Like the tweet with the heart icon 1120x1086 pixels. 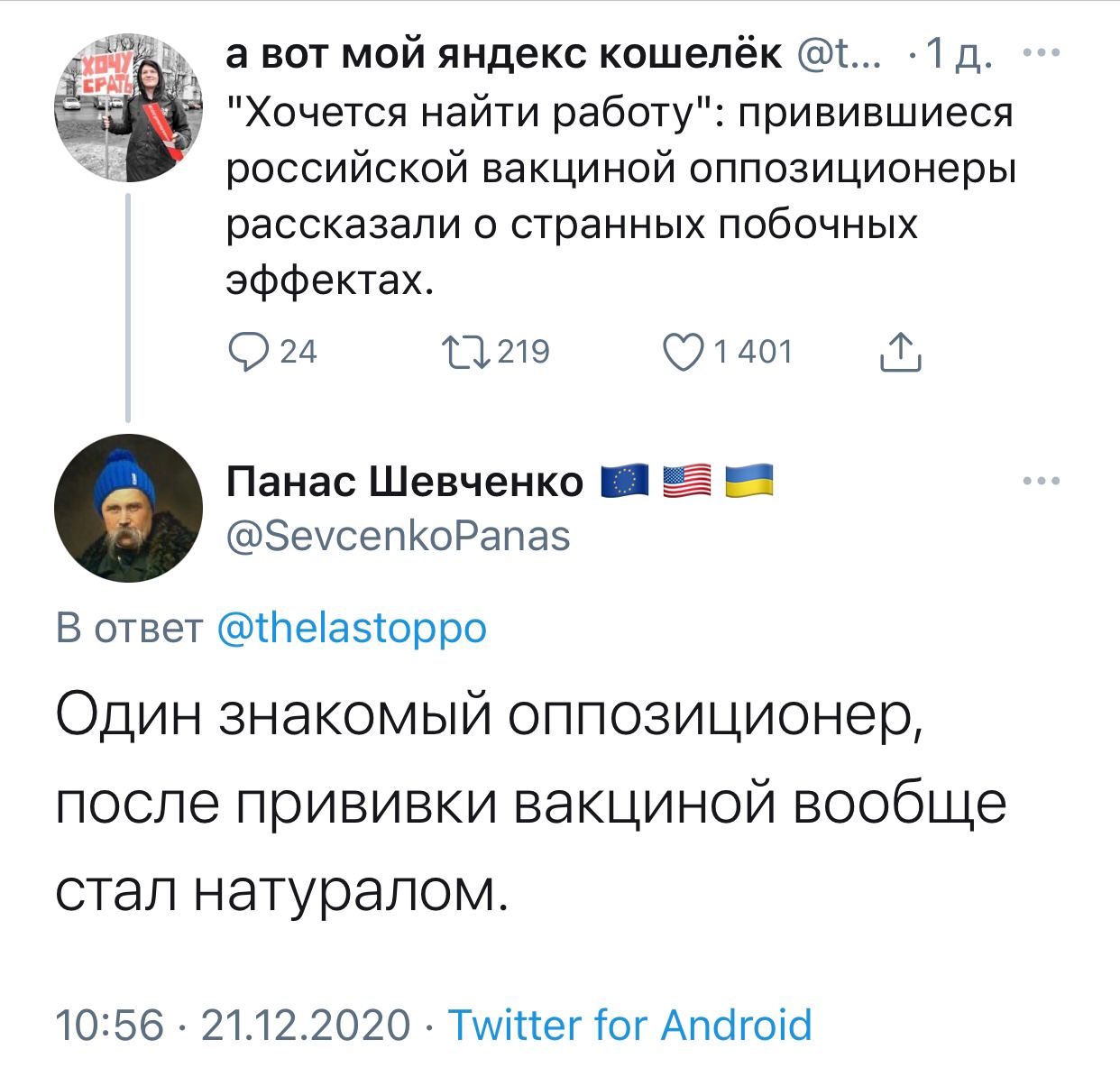coord(683,352)
